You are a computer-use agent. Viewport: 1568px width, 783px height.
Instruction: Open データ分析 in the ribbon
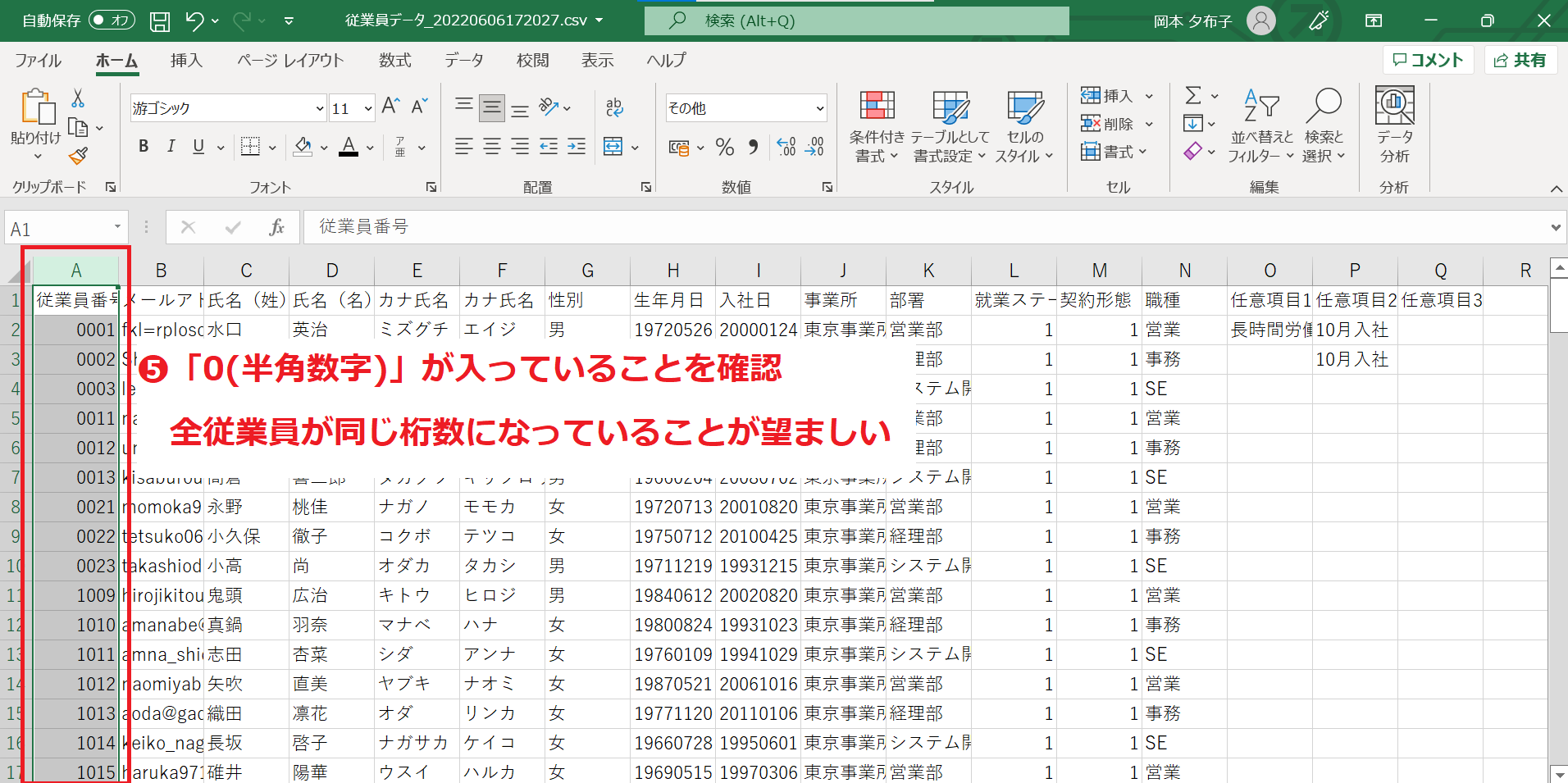(x=1393, y=125)
